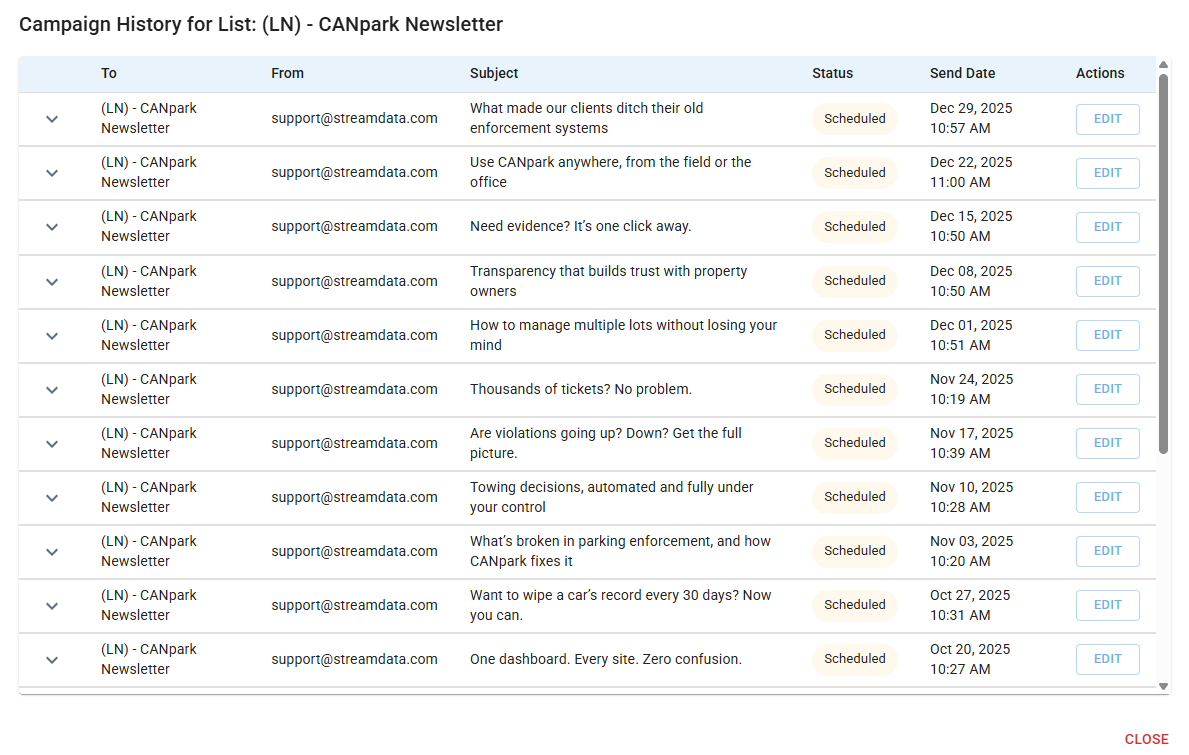Edit the 'Transparency that builds trust' campaign
The image size is (1189, 755).
tap(1107, 281)
